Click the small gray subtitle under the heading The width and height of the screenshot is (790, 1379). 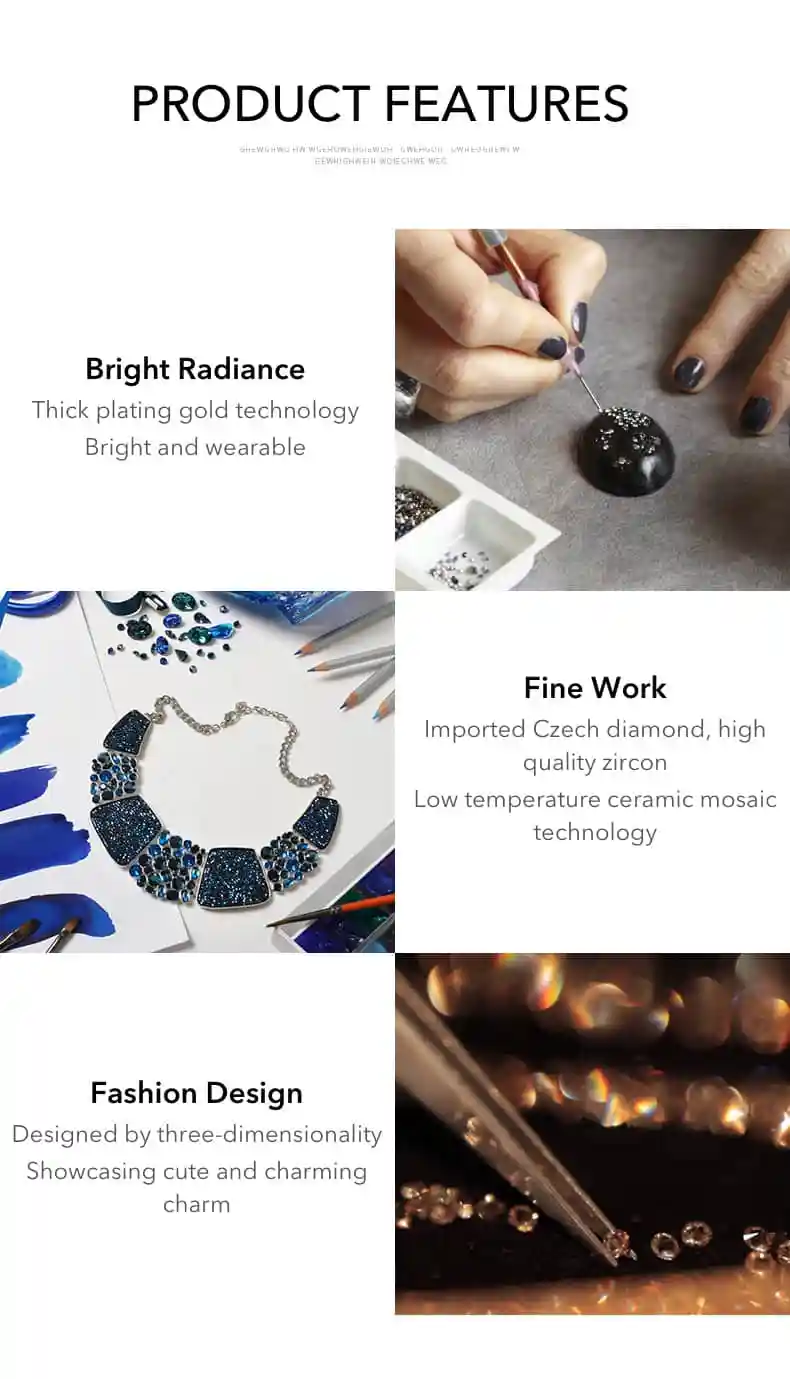click(380, 155)
